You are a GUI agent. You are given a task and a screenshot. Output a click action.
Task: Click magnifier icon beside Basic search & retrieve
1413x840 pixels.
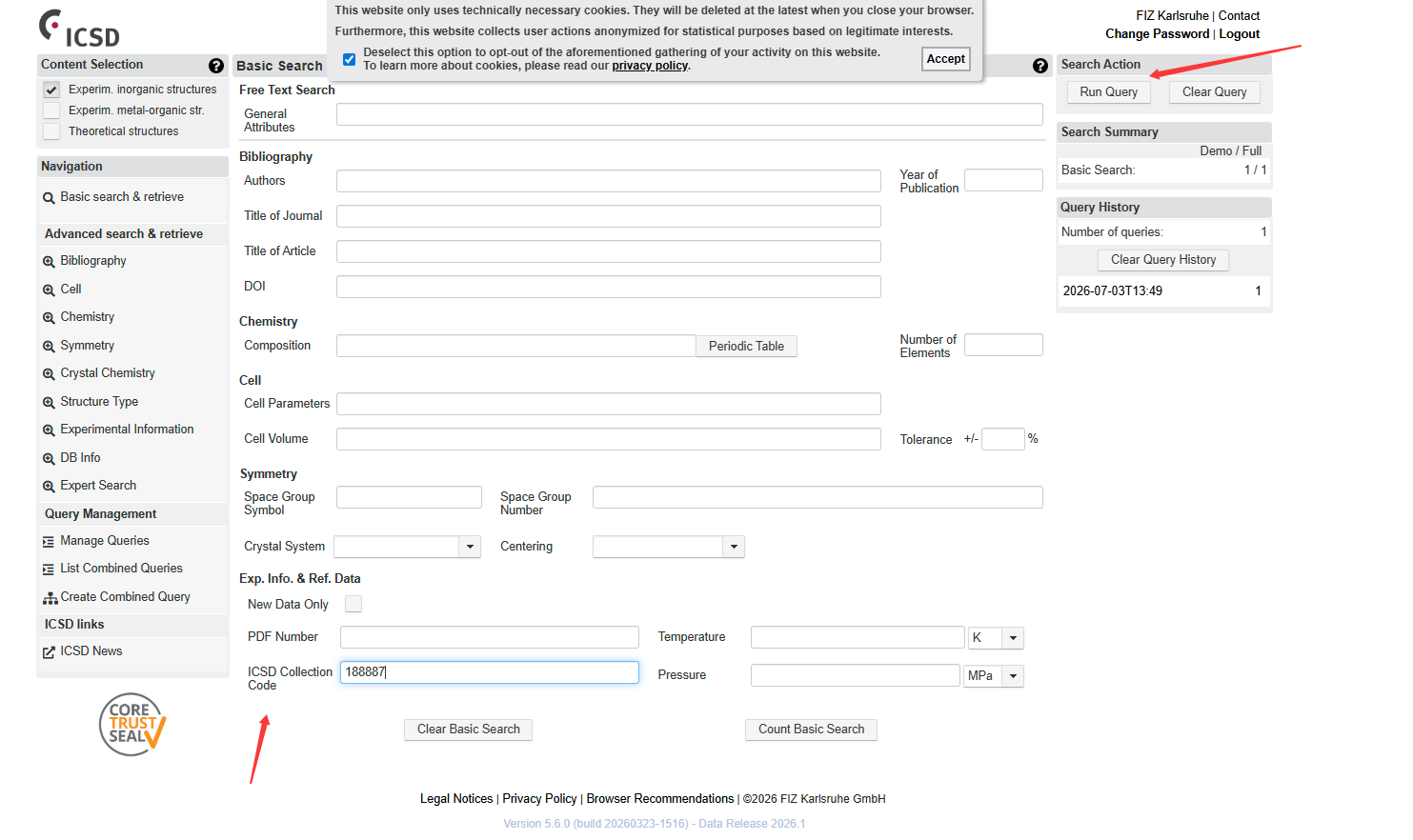tap(49, 198)
